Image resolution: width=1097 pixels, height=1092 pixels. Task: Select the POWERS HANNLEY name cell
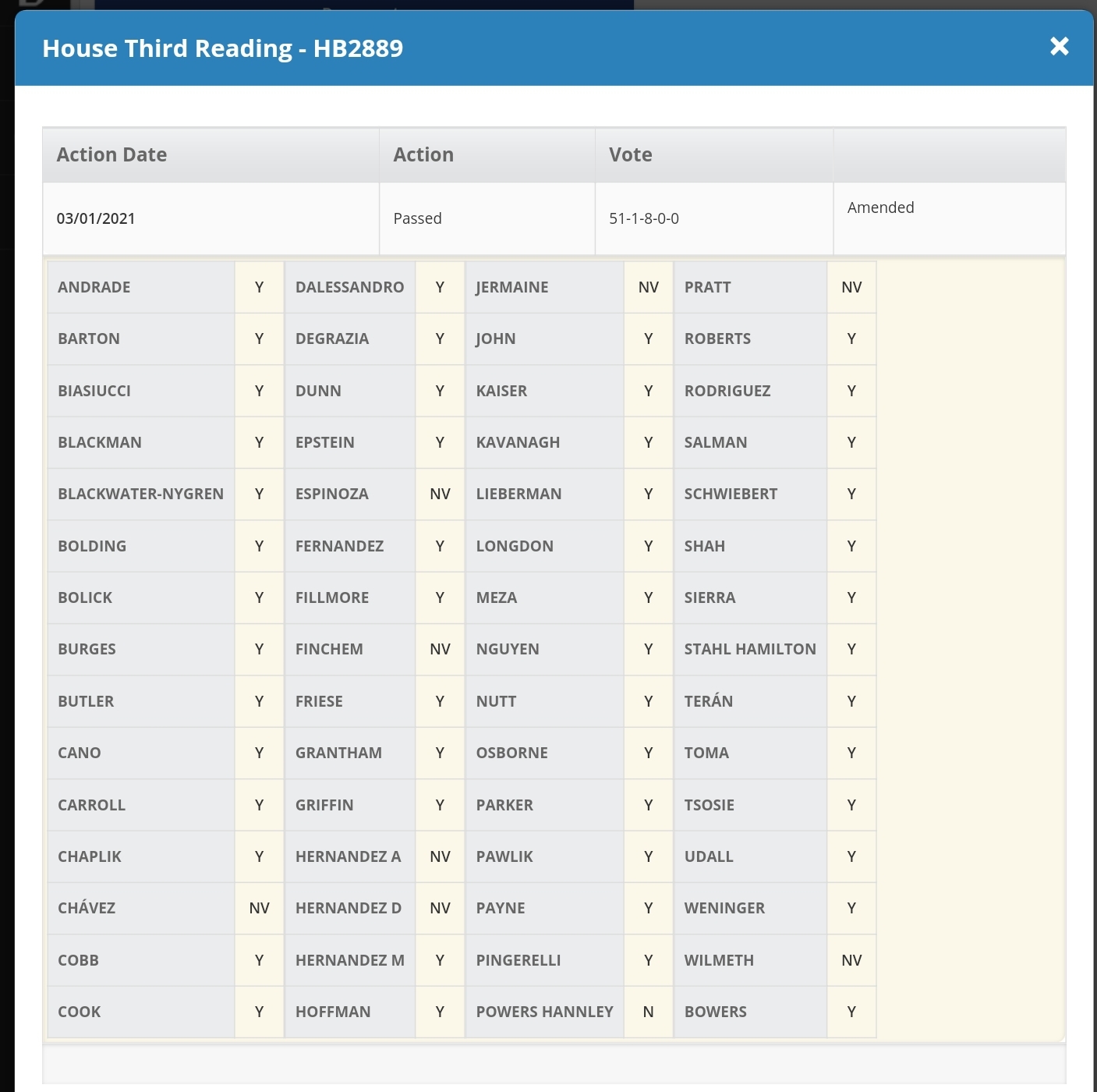[x=545, y=1012]
